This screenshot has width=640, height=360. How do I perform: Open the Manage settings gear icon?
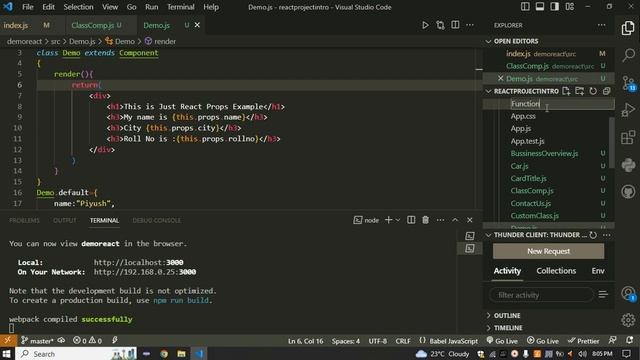pos(628,320)
